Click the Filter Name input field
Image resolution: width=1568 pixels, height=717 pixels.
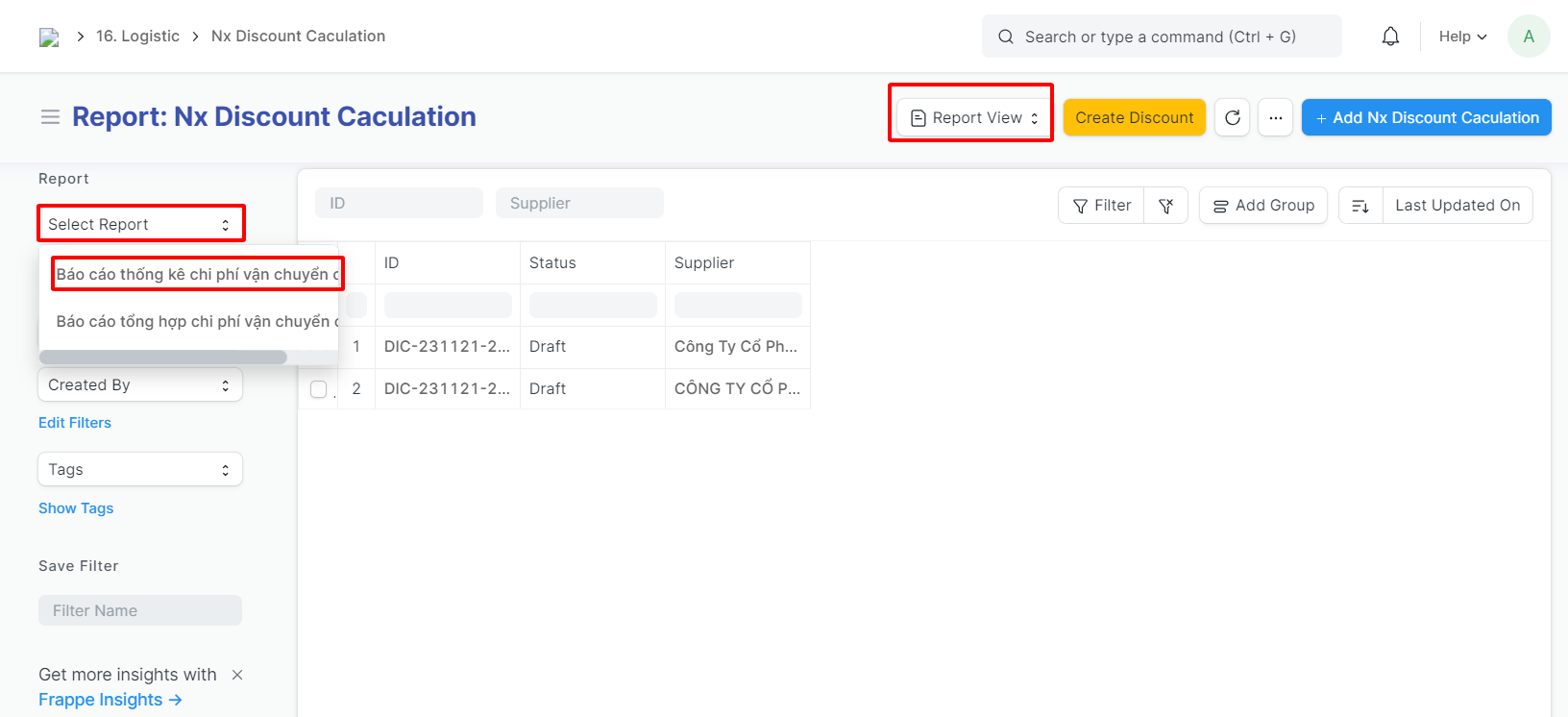coord(140,610)
